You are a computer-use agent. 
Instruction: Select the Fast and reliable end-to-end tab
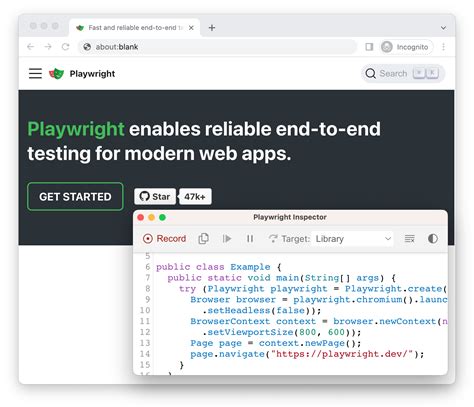[135, 28]
